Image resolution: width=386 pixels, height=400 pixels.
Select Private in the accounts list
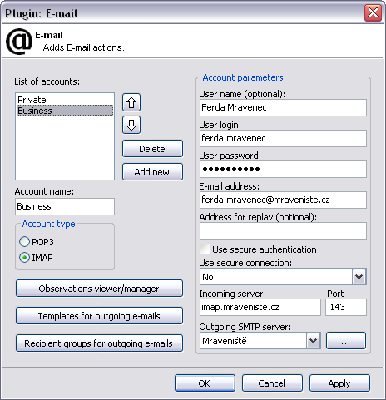[65, 100]
